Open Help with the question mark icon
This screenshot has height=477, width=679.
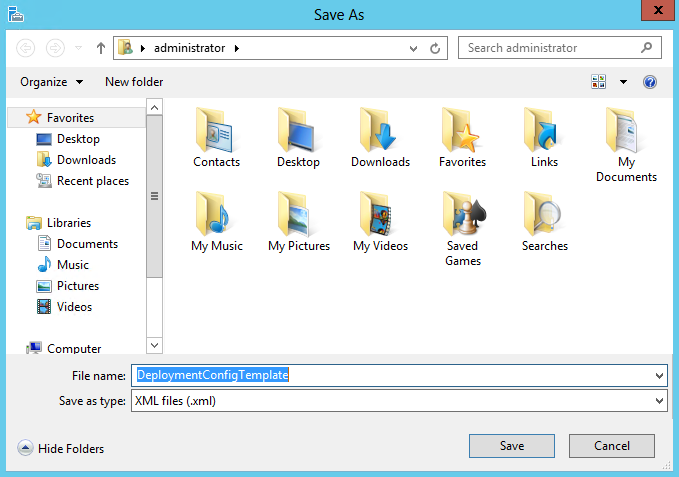point(650,82)
